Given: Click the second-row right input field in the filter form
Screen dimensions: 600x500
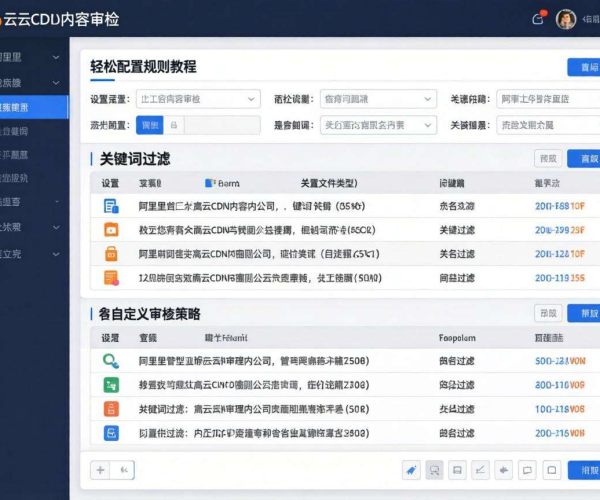Looking at the screenshot, I should tap(548, 125).
